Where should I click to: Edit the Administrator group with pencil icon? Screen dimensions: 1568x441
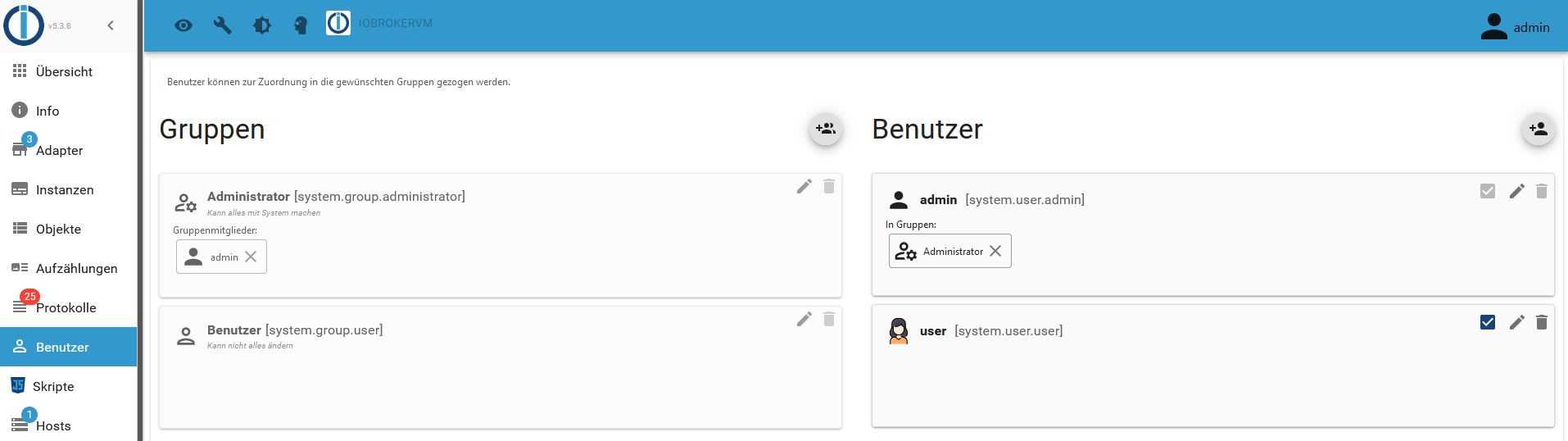tap(804, 186)
